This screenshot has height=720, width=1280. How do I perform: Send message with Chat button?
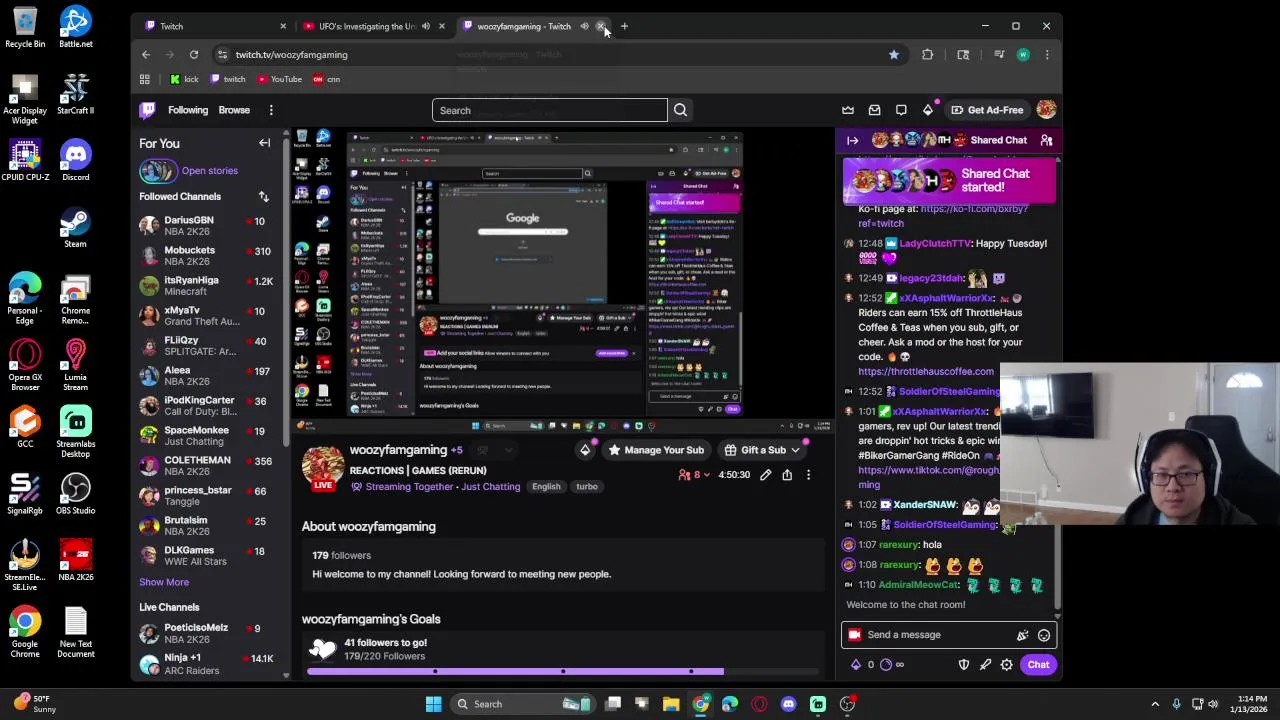[x=1038, y=665]
